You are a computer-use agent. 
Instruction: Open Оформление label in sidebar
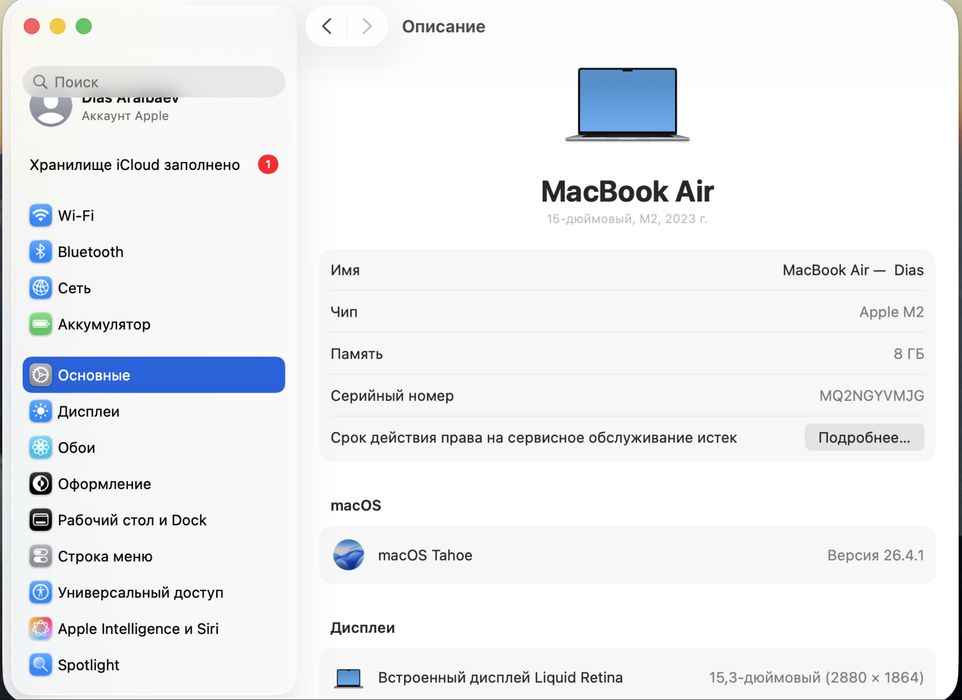[104, 483]
